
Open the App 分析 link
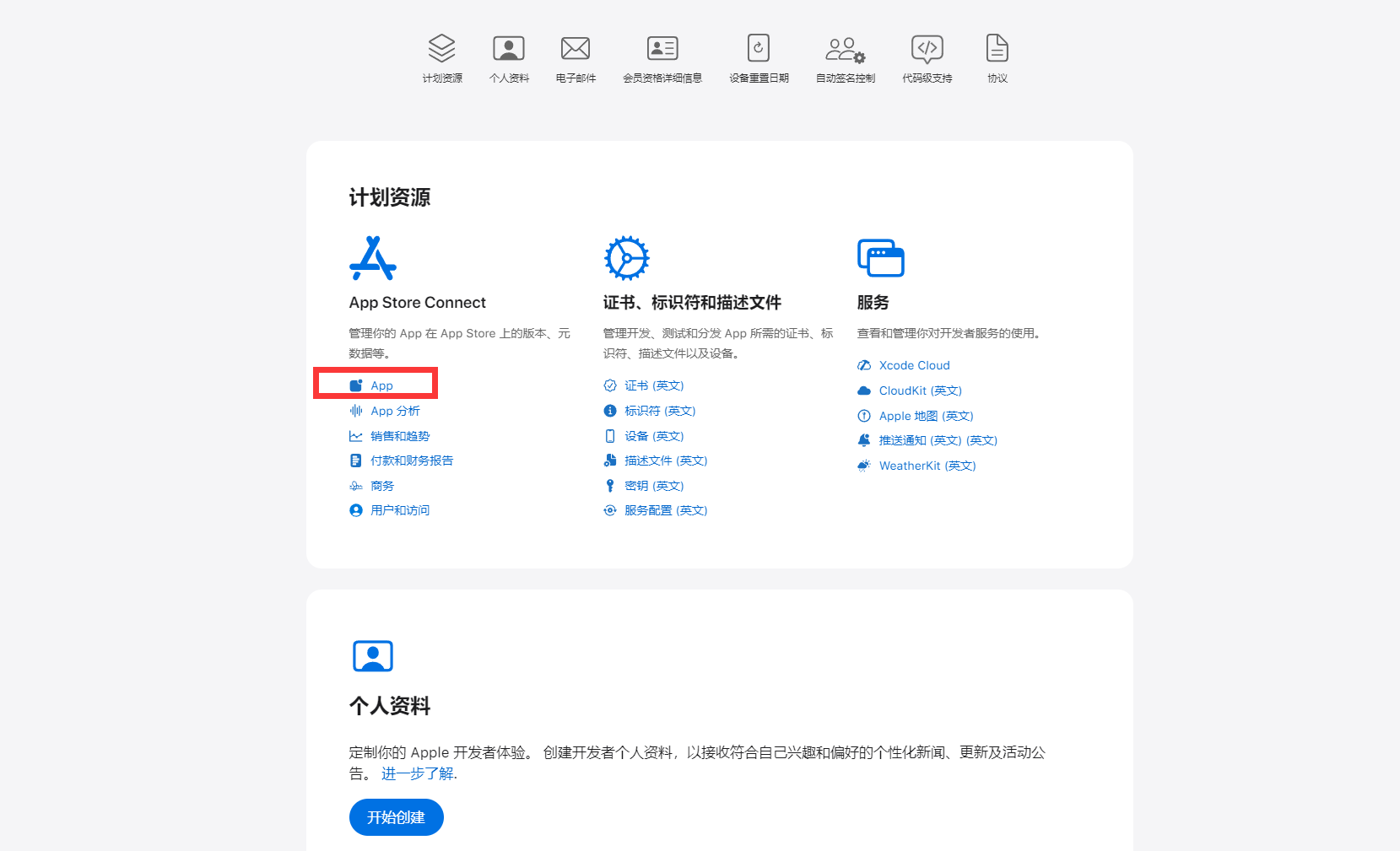tap(396, 411)
